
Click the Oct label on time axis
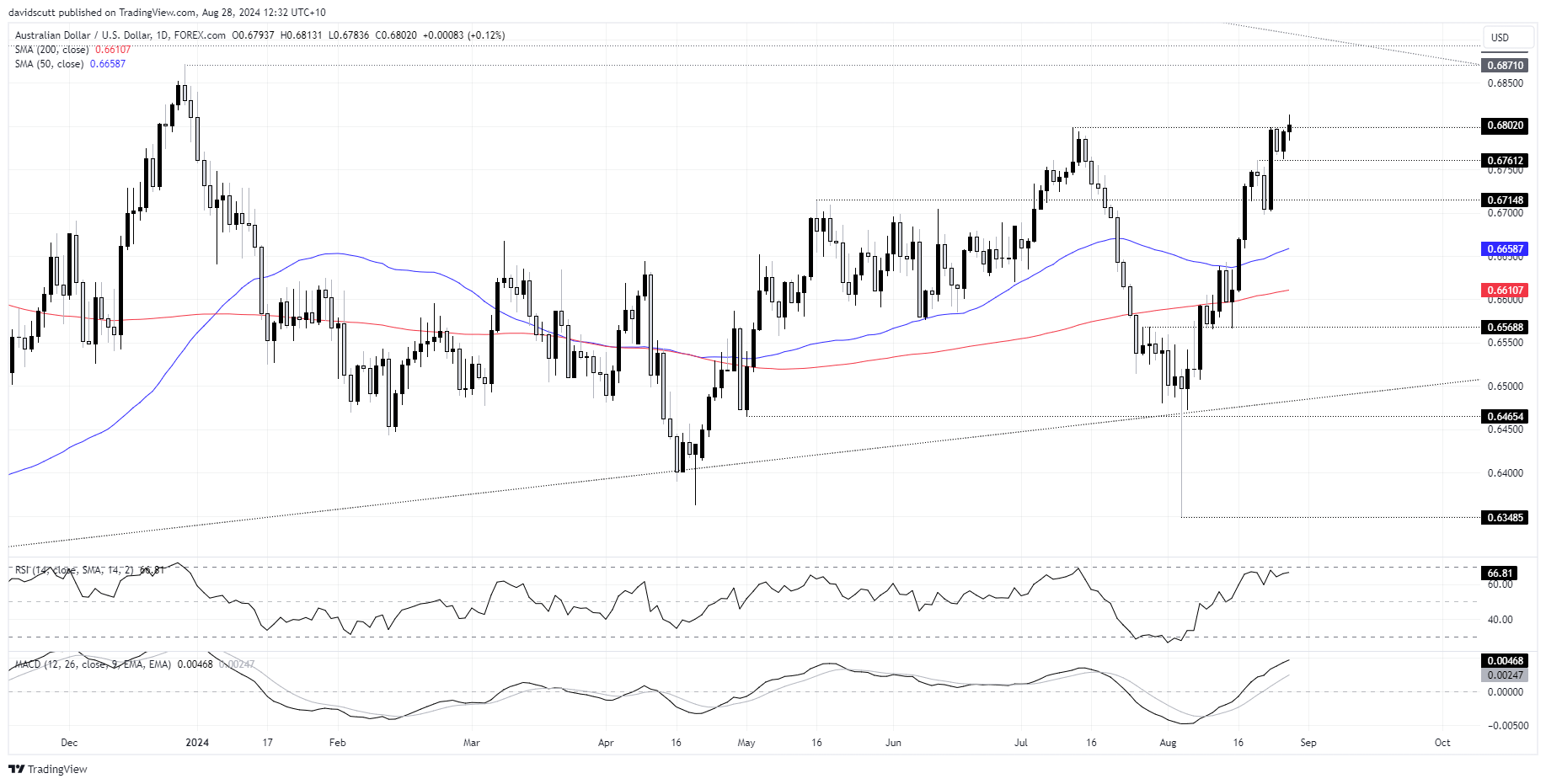[1442, 743]
